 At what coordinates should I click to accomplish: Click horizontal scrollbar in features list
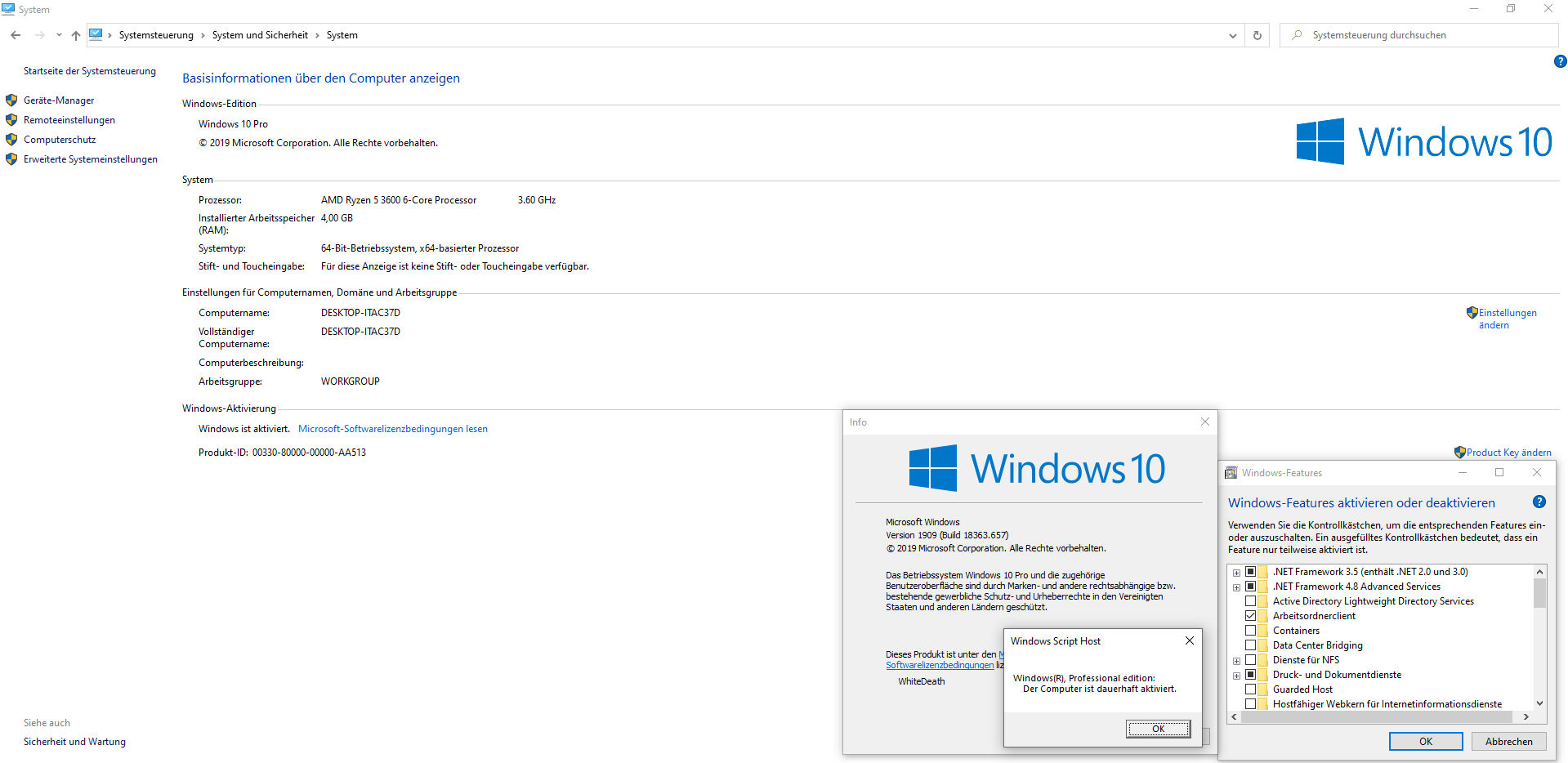1377,716
